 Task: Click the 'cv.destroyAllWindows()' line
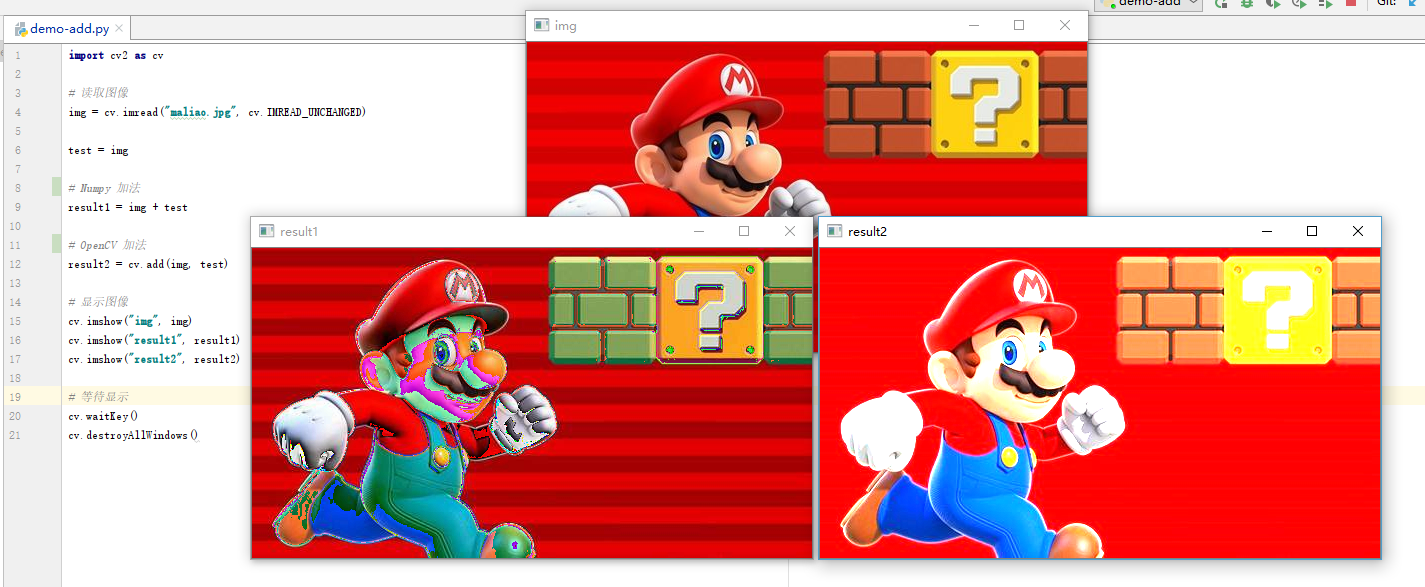pyautogui.click(x=134, y=435)
